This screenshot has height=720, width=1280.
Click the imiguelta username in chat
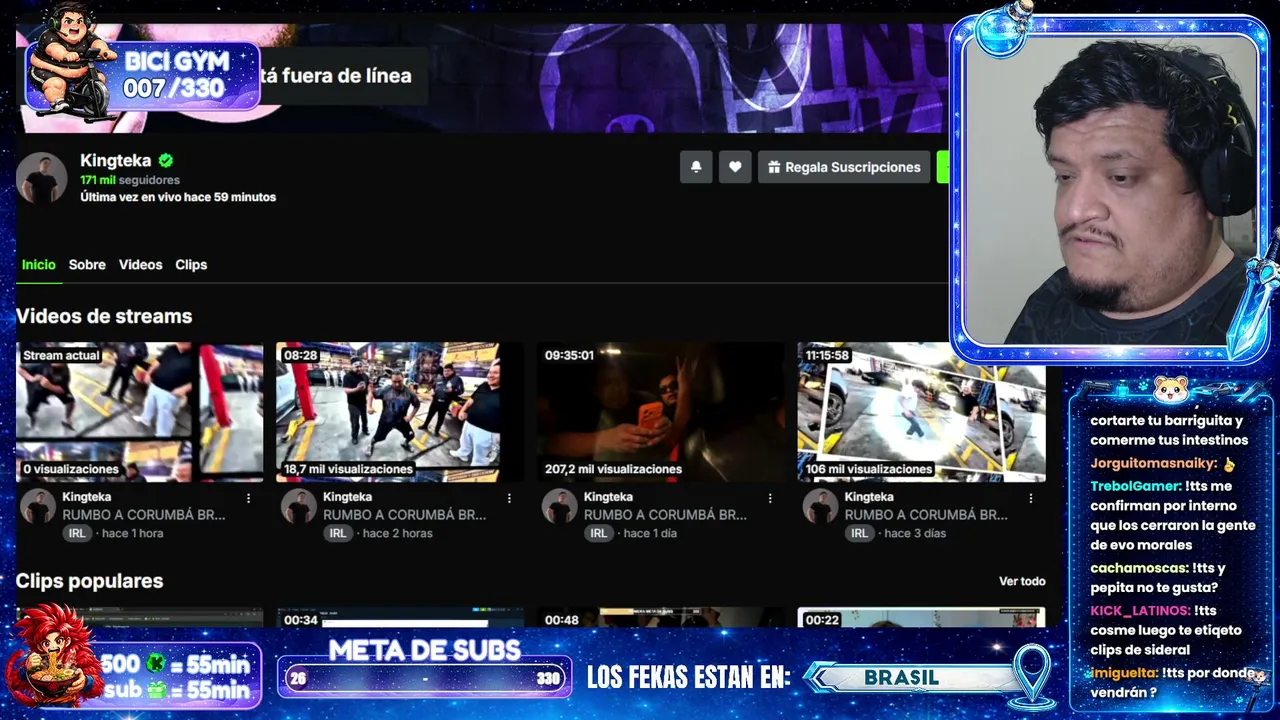point(1124,673)
